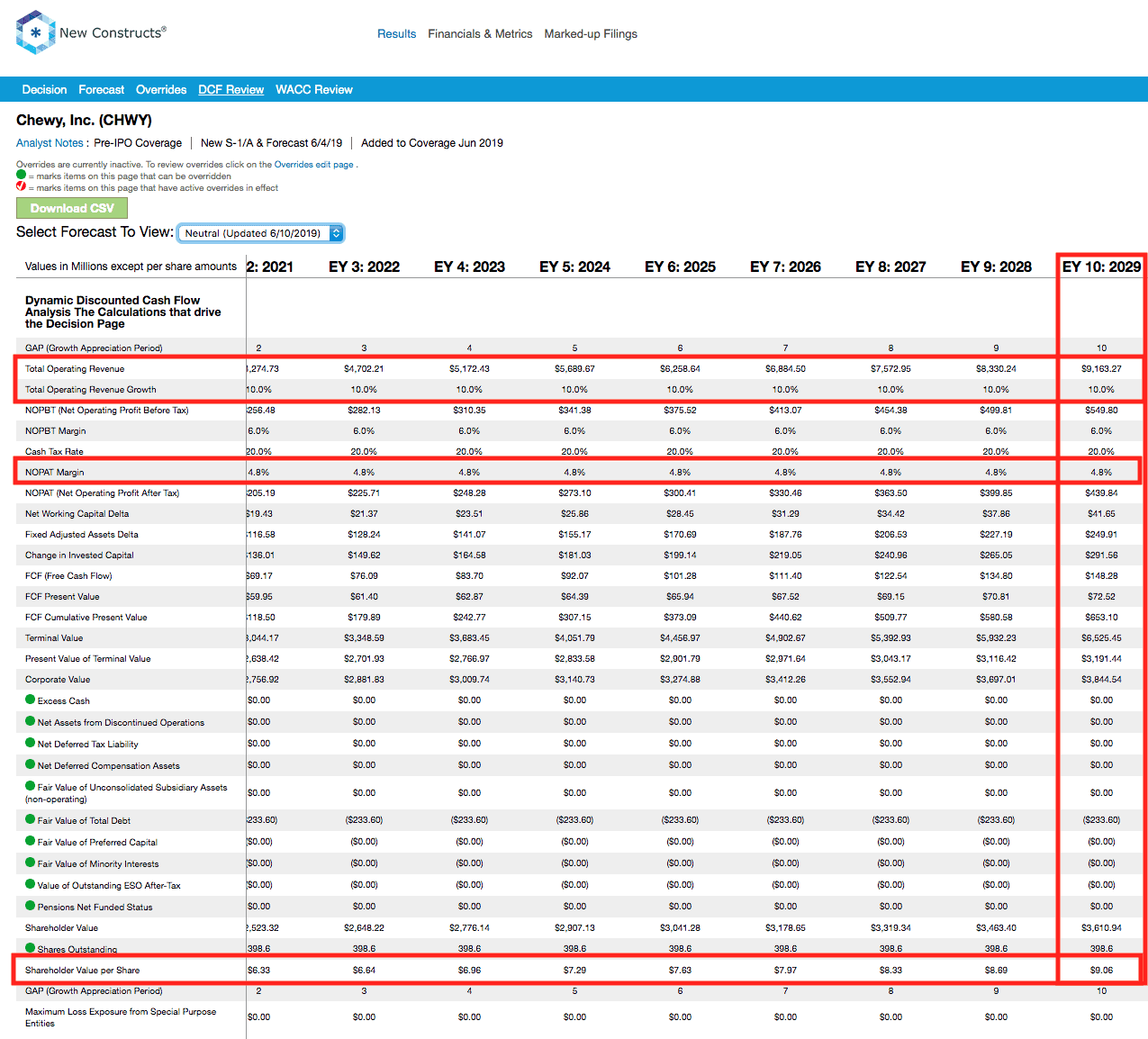Click the New S-1/A & Forecast 6/4/19 note
The image size is (1148, 1039).
(271, 142)
